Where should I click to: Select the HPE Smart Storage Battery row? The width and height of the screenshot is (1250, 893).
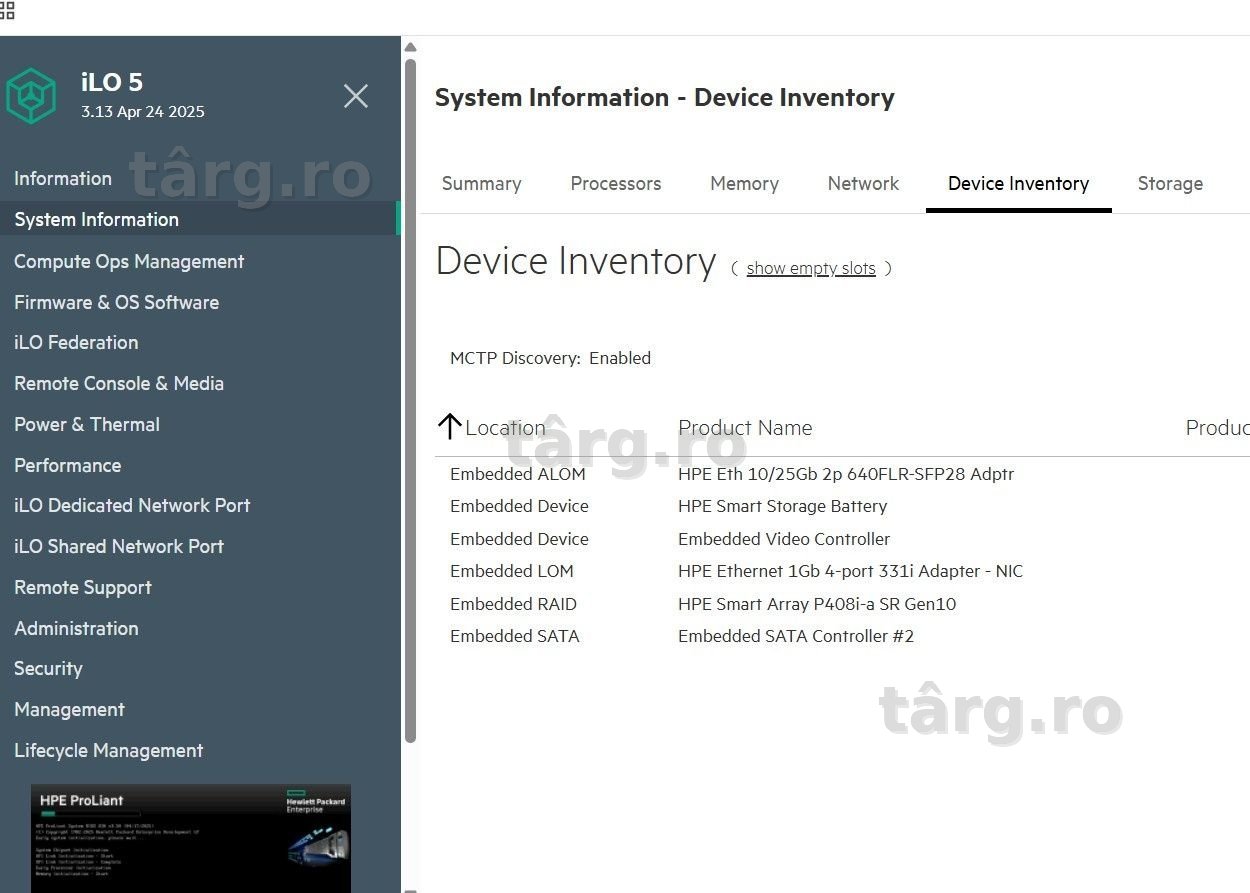782,506
